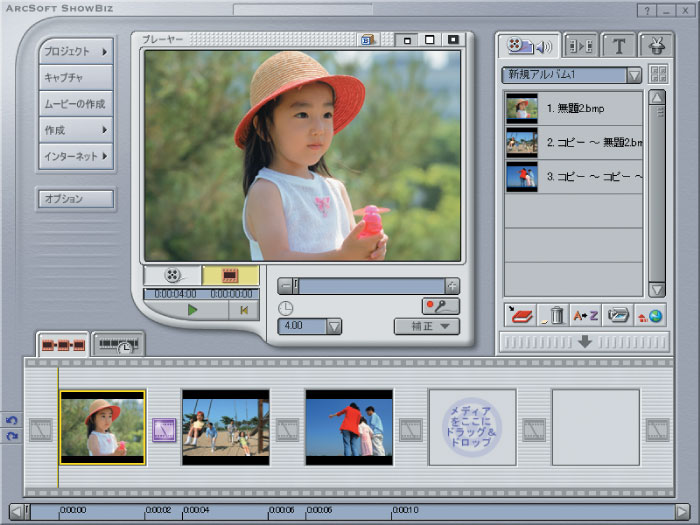Open the 新規アルバム1 album dropdown
Viewport: 700px width, 525px height.
point(633,75)
